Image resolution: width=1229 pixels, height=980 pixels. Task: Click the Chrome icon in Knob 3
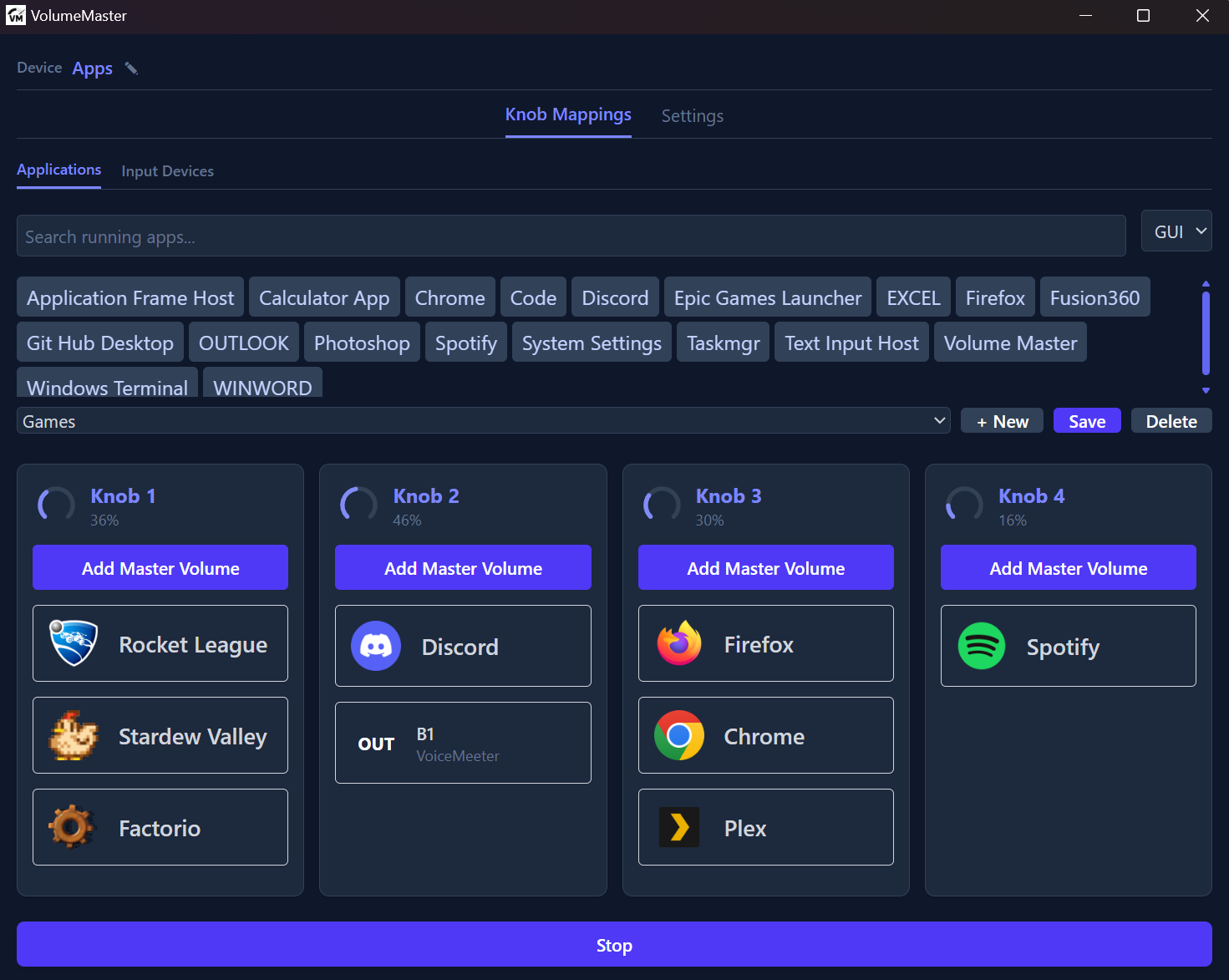coord(679,735)
